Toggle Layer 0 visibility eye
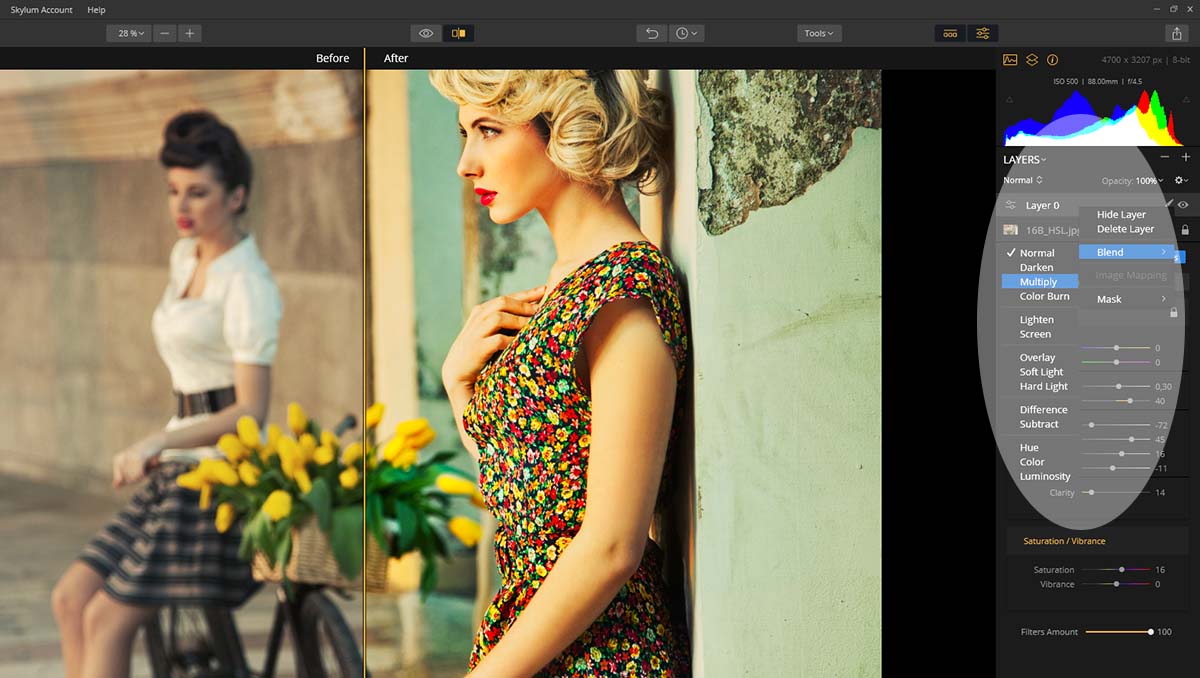Screen dimensions: 1200x678 (x=1183, y=205)
